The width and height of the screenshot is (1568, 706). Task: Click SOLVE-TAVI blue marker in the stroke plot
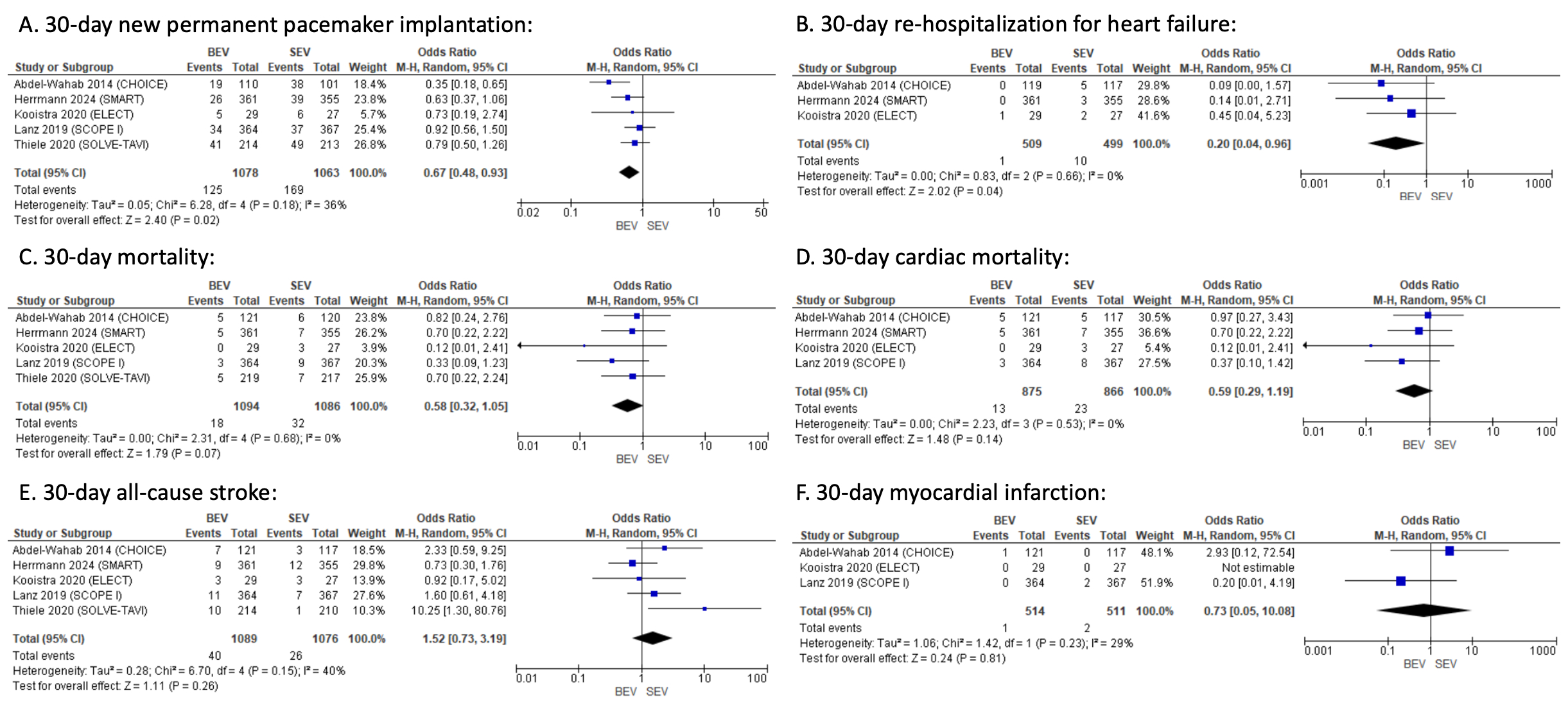pyautogui.click(x=704, y=608)
